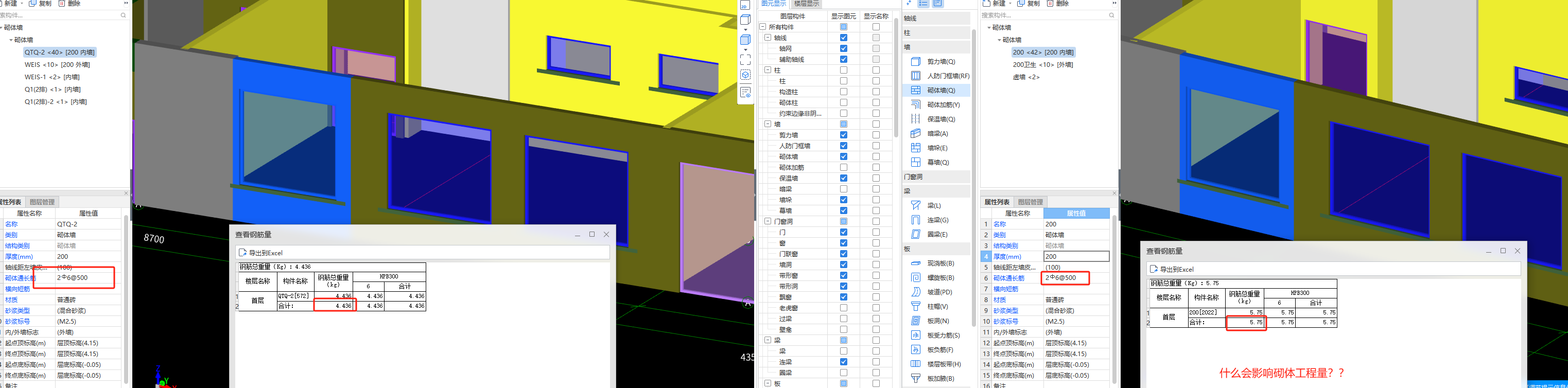Collapse the 板 tree node at the list bottom
This screenshot has width=1568, height=388.
click(768, 383)
